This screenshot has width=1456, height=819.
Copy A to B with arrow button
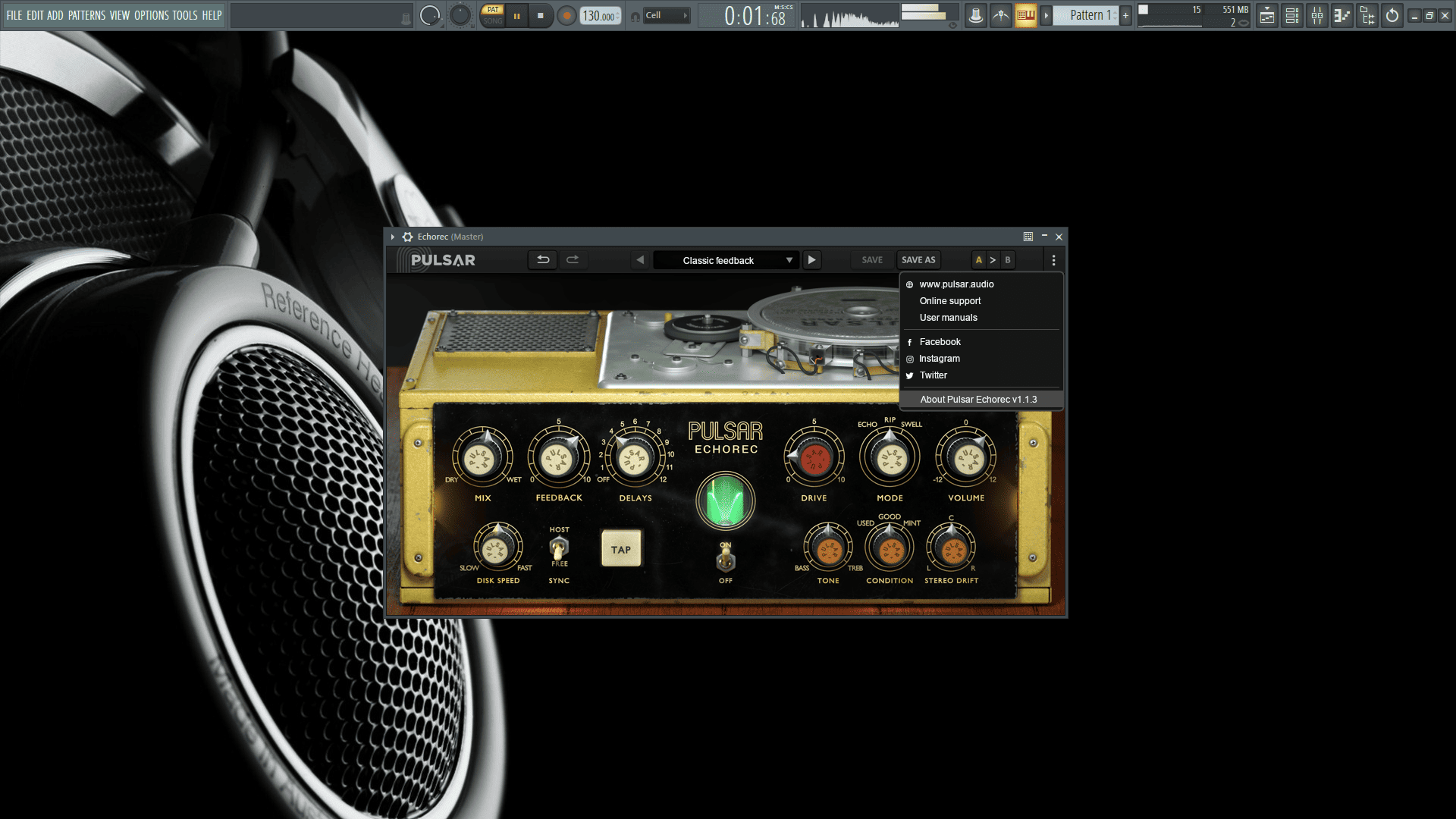(993, 260)
